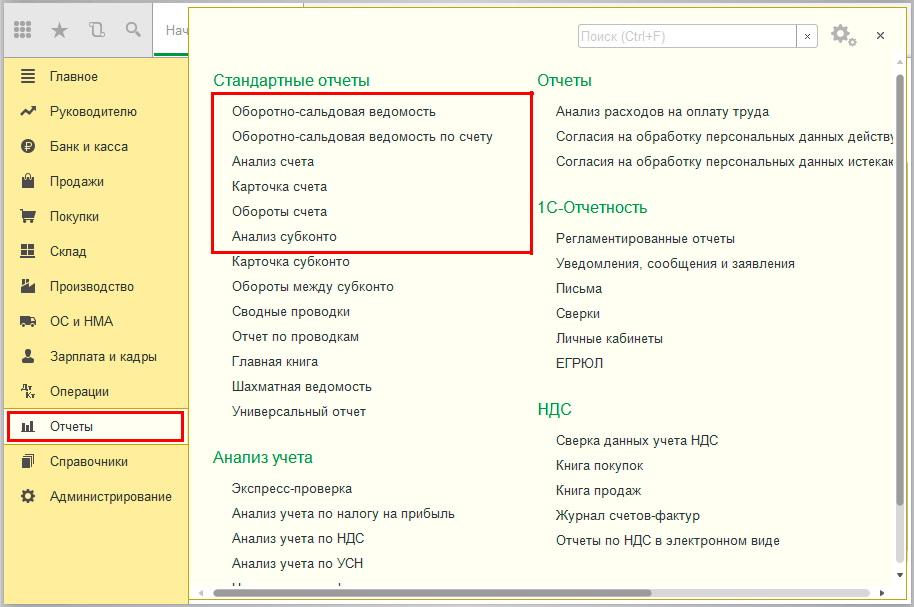The image size is (914, 607).
Task: Open Анализ расходов на оплату труда
Action: [662, 111]
